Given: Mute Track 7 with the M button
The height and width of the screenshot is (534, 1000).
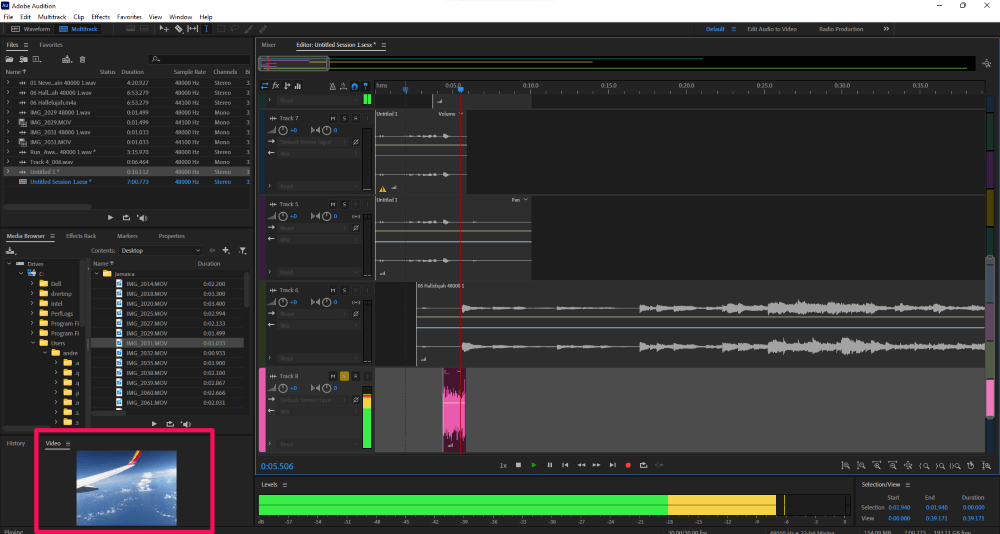Looking at the screenshot, I should coord(332,118).
